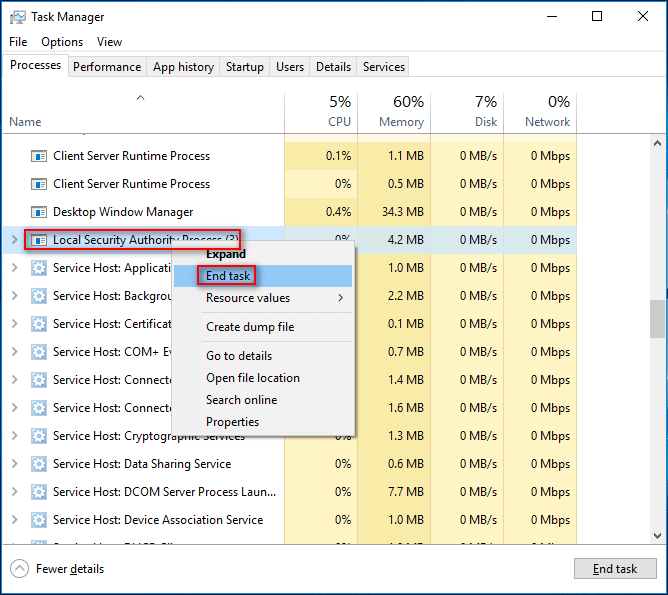The height and width of the screenshot is (595, 668).
Task: Choose Open file location in the context menu
Action: coord(263,378)
